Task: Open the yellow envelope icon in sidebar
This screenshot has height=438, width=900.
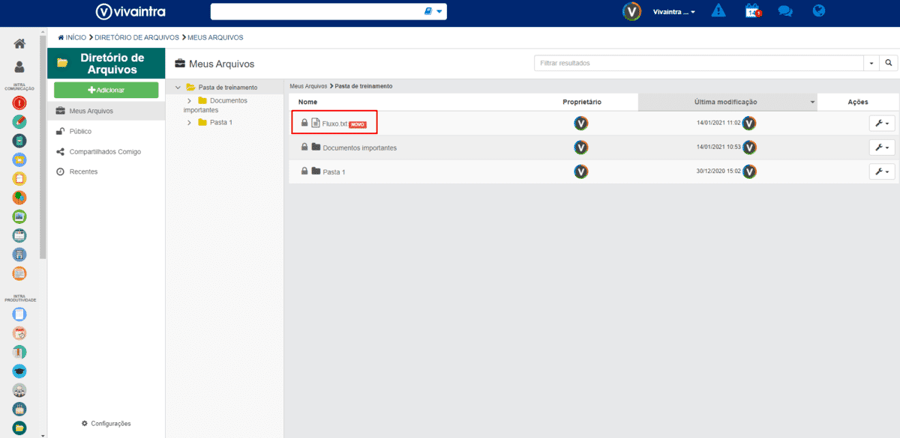Action: pos(20,160)
